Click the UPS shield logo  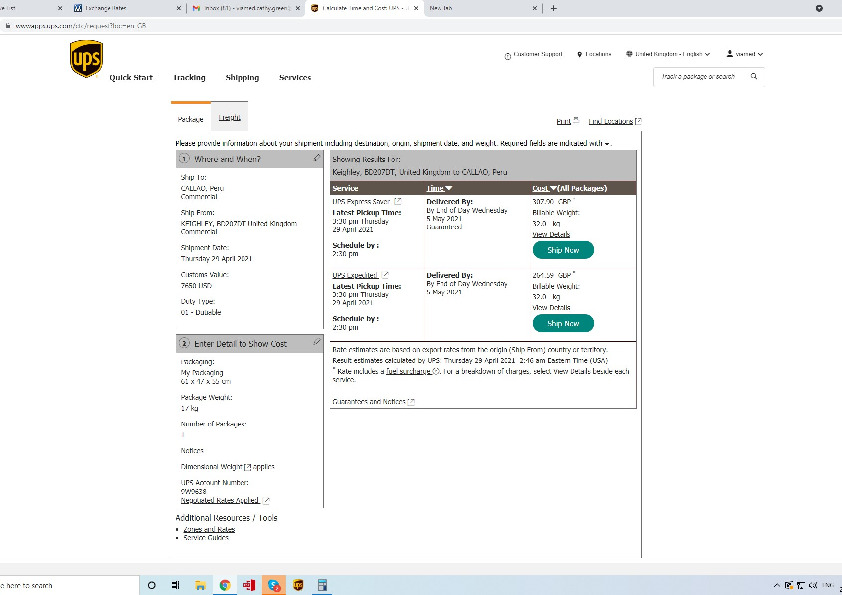point(85,61)
